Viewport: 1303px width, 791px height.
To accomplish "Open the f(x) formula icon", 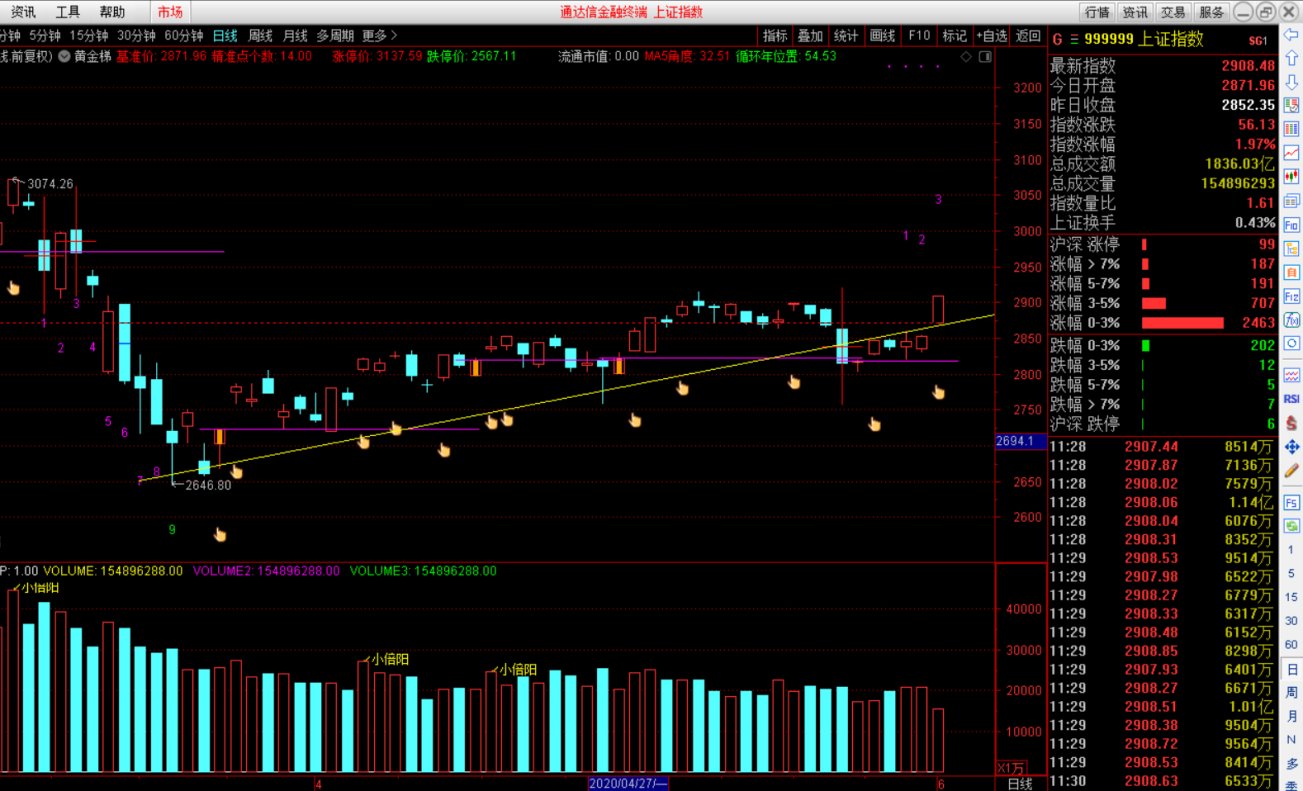I will coord(1292,320).
